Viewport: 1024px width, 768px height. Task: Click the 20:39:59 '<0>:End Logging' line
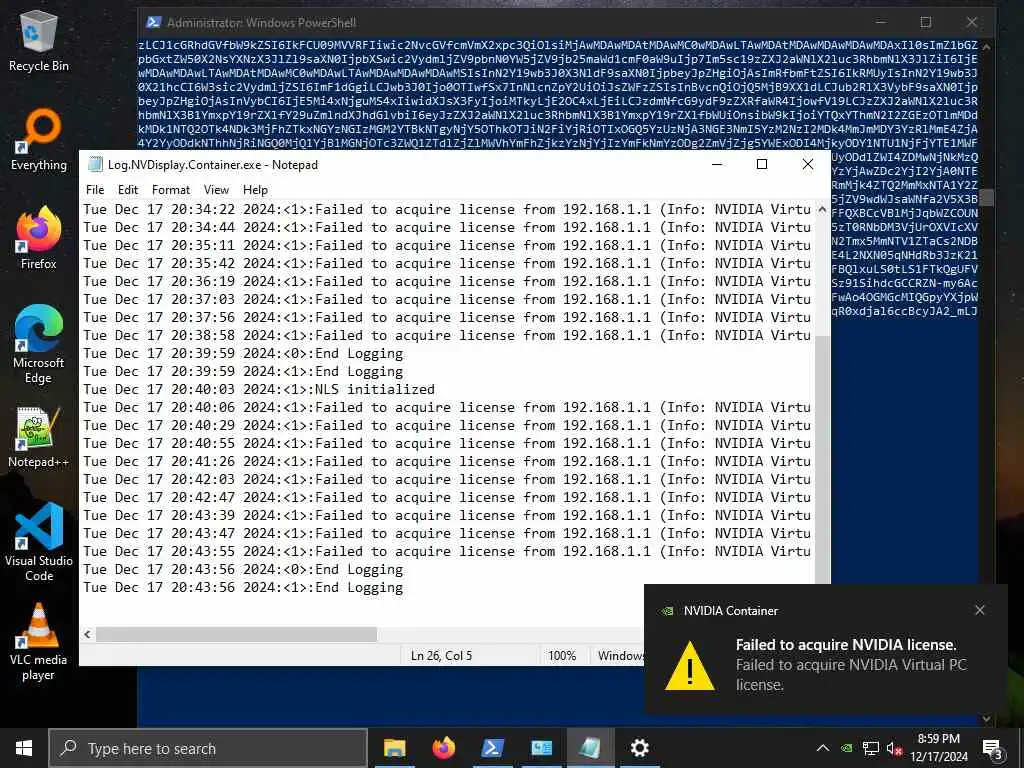coord(243,353)
